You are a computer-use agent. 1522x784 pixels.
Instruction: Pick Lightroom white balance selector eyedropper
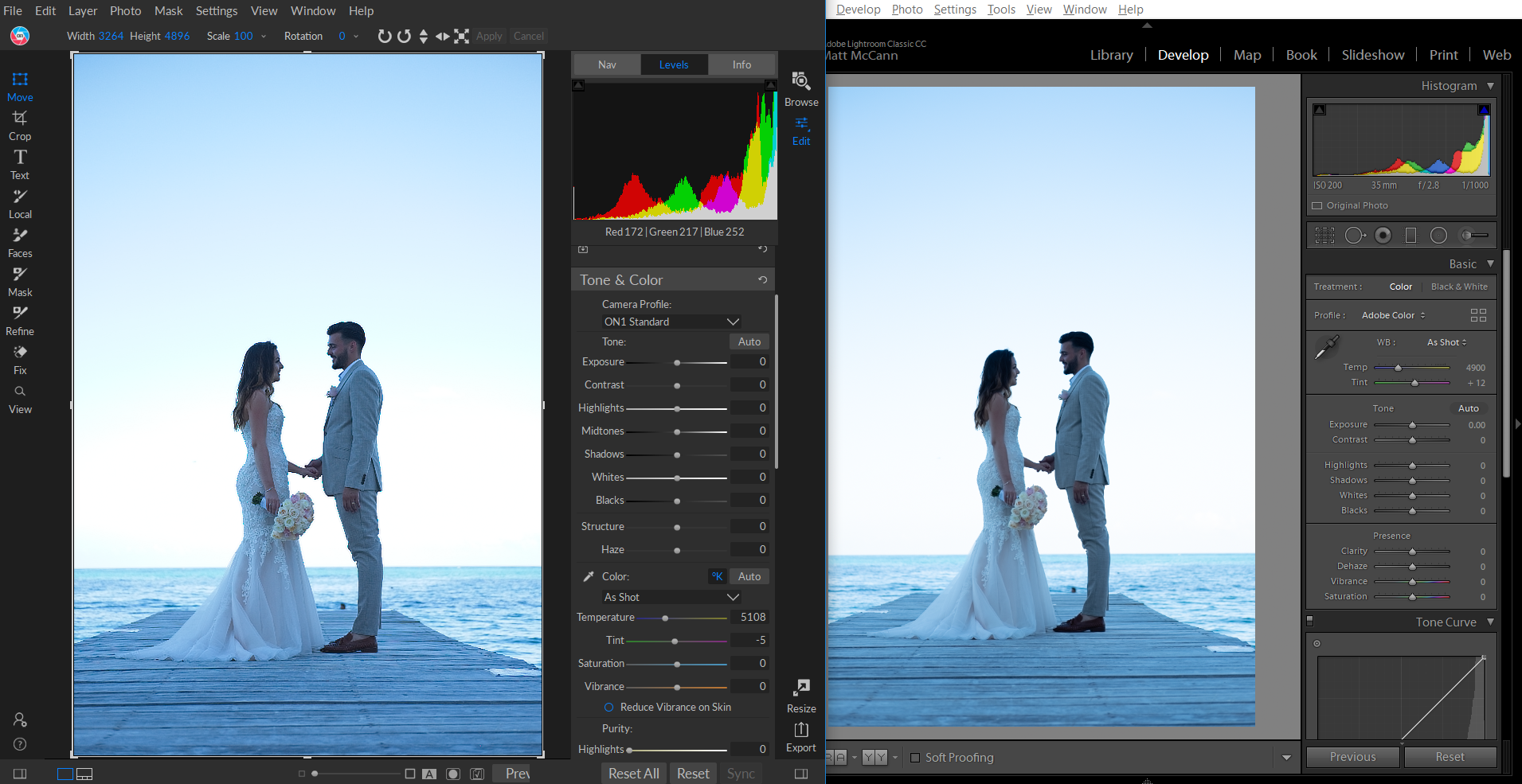1327,347
